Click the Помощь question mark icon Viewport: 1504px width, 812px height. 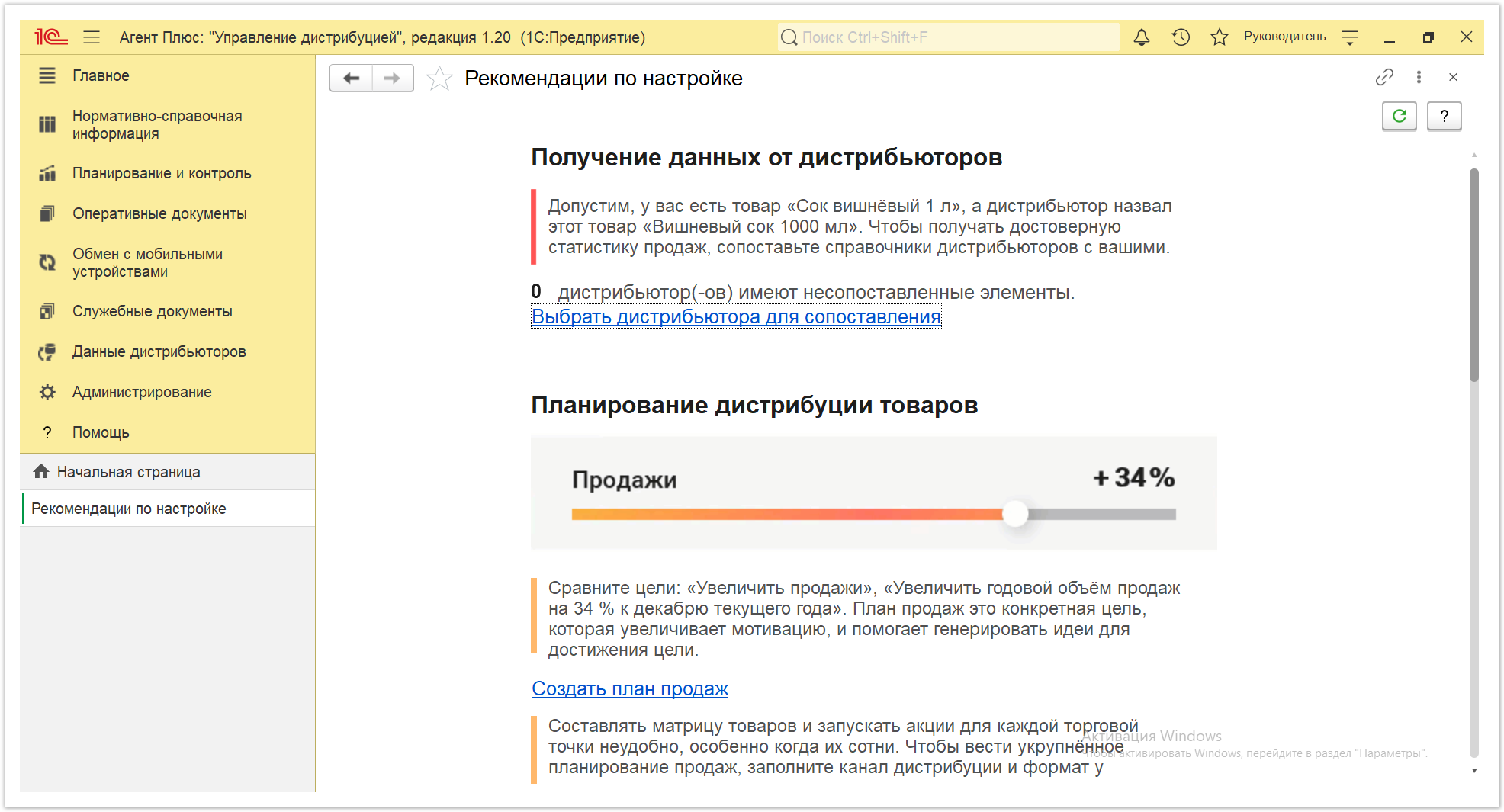pos(47,432)
